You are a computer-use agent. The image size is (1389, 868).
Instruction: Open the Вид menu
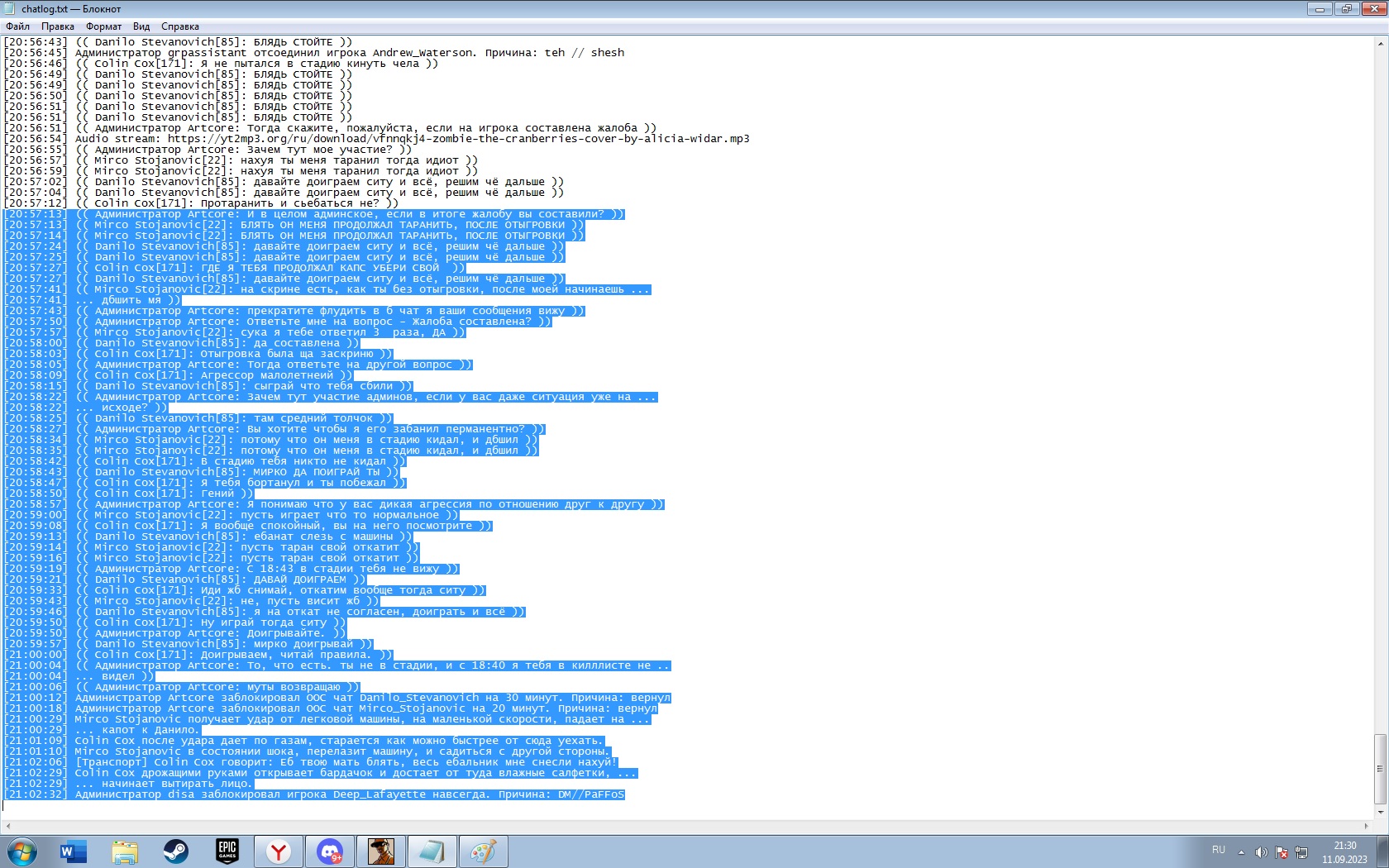click(x=141, y=26)
